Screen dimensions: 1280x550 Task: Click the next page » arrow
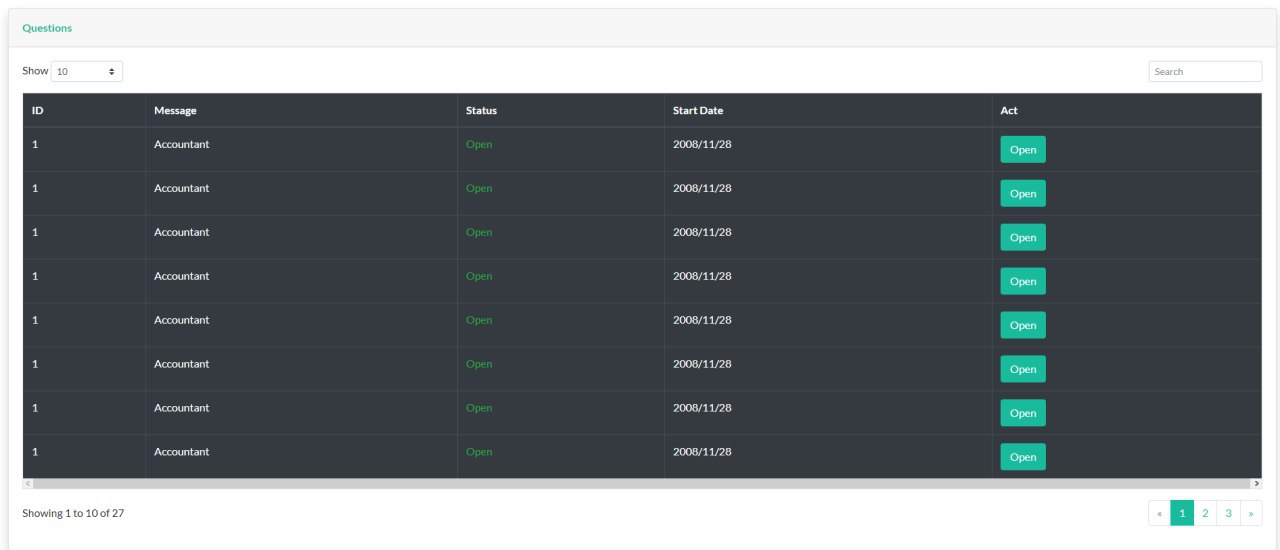[x=1251, y=513]
